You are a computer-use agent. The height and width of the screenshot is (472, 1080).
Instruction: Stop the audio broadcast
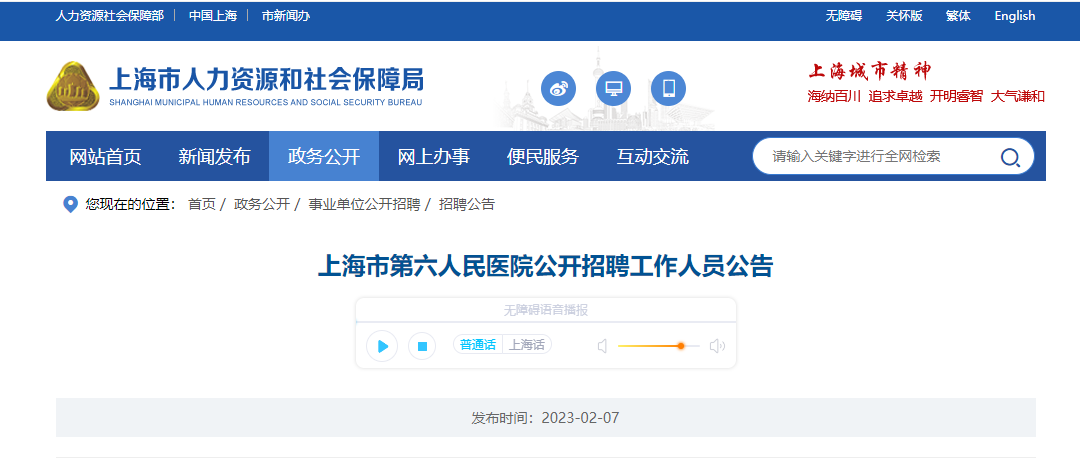422,346
